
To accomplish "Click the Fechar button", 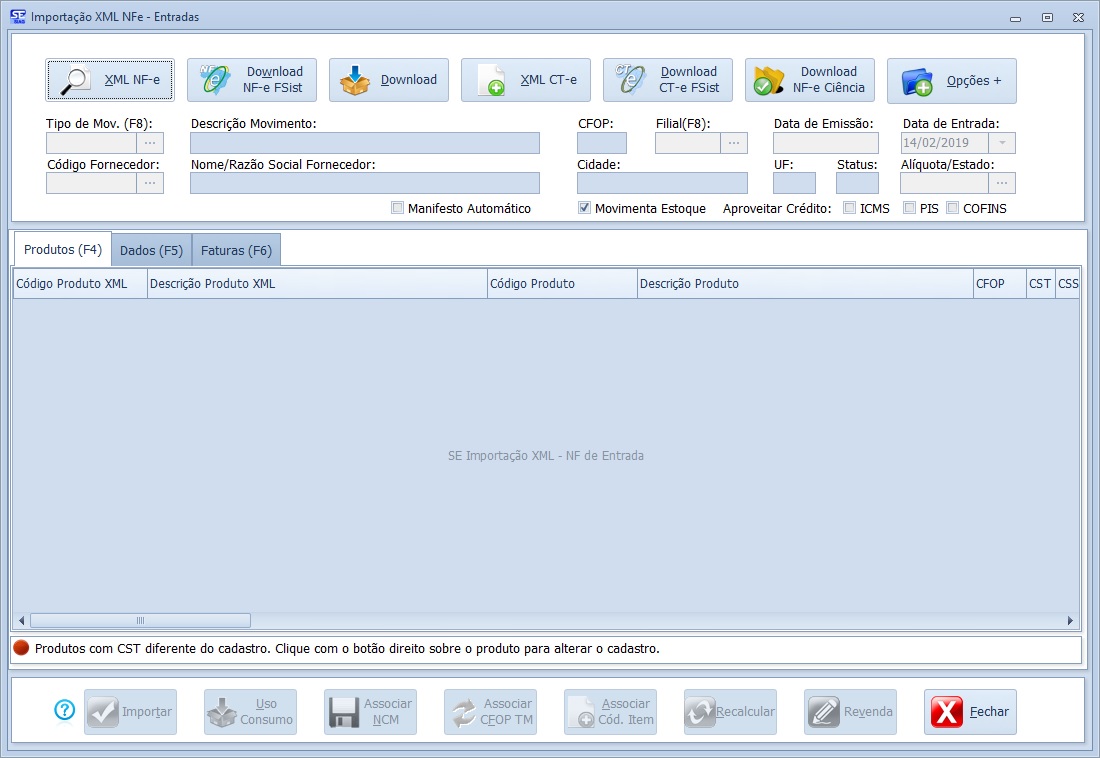I will point(970,712).
